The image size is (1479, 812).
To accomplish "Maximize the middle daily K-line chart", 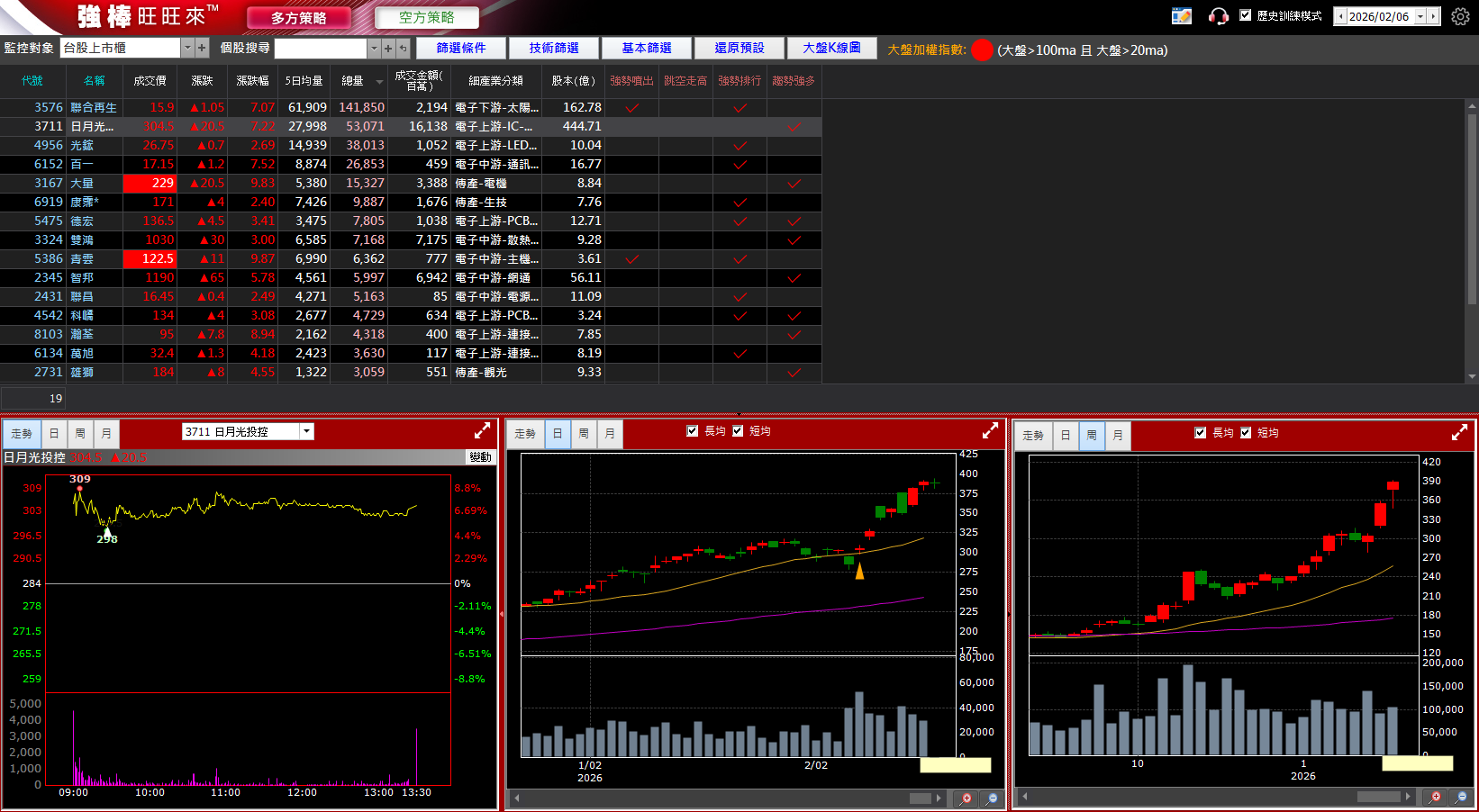I will 990,431.
